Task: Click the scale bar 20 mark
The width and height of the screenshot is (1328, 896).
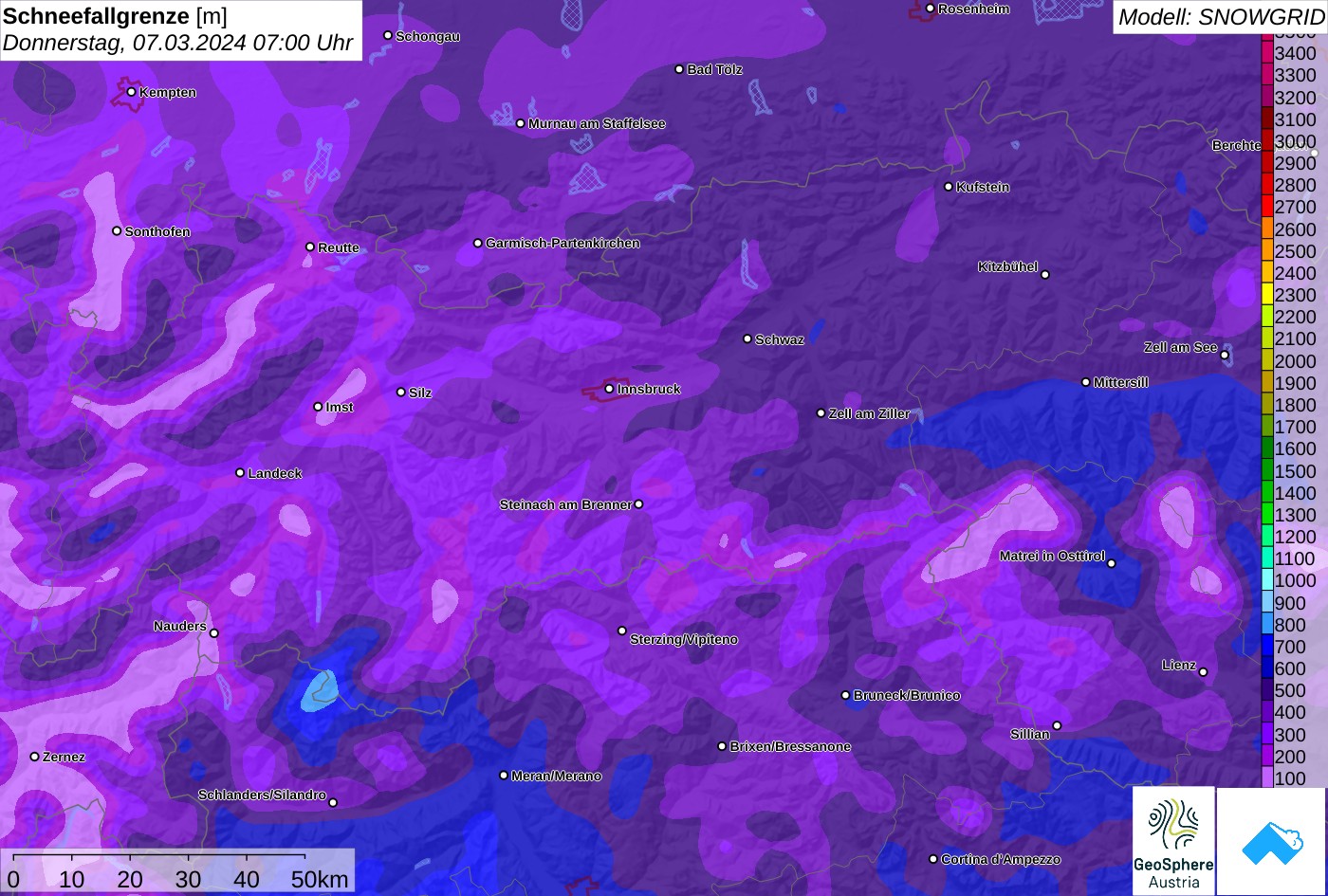Action: pyautogui.click(x=130, y=879)
